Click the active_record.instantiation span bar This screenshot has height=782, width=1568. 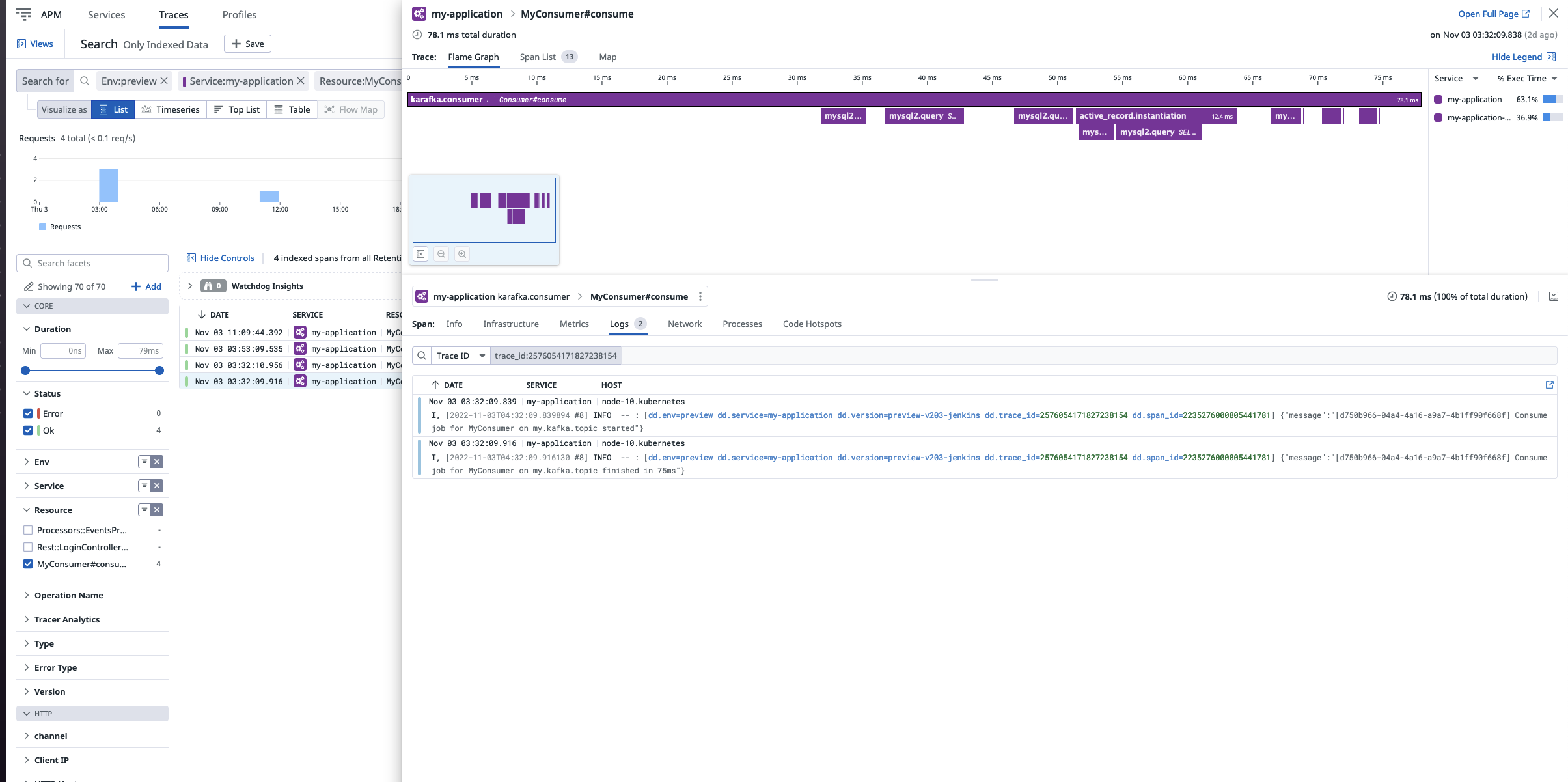[1156, 116]
